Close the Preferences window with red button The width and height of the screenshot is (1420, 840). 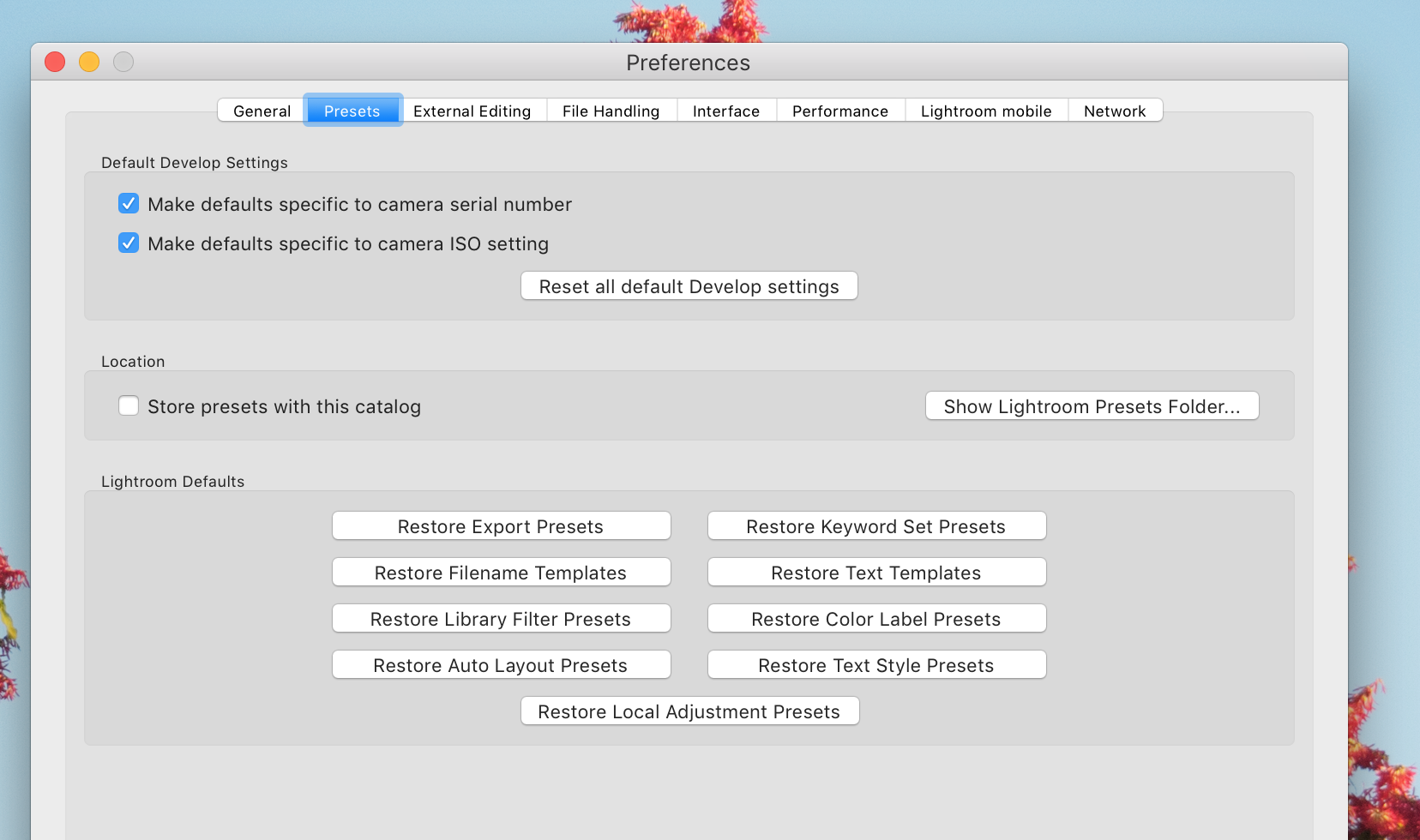pos(55,62)
